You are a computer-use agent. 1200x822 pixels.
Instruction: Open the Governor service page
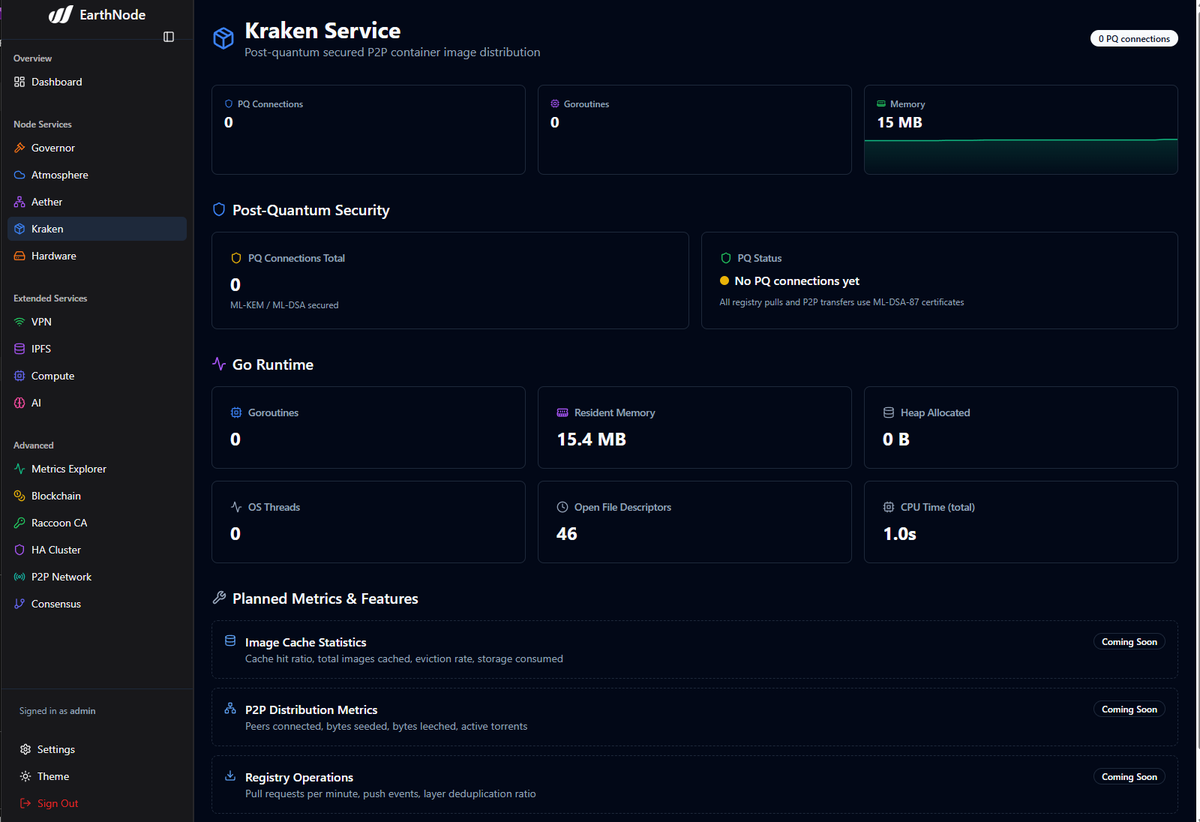click(x=96, y=148)
